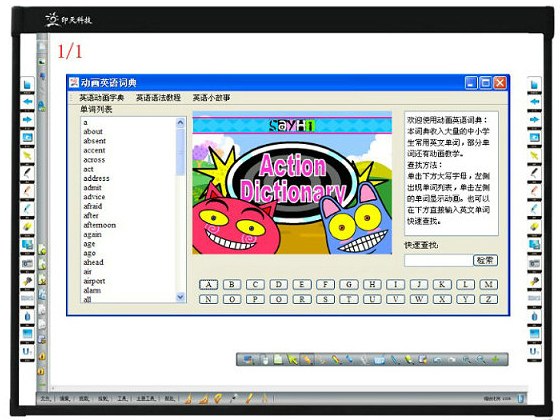The height and width of the screenshot is (420, 560).
Task: Click the 检索 search button
Action: point(485,260)
